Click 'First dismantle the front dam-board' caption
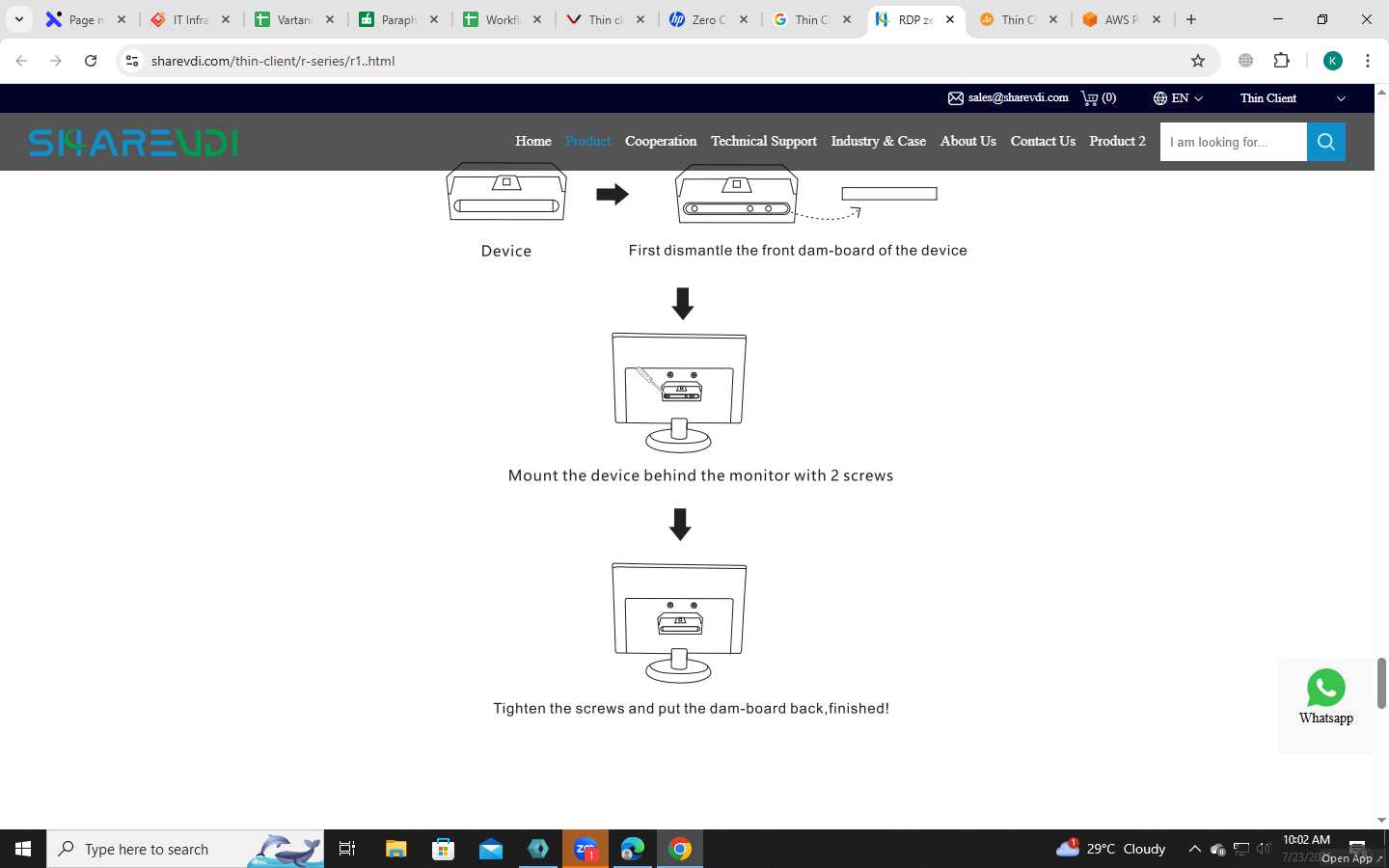Screen dimensions: 1389x868 798,250
